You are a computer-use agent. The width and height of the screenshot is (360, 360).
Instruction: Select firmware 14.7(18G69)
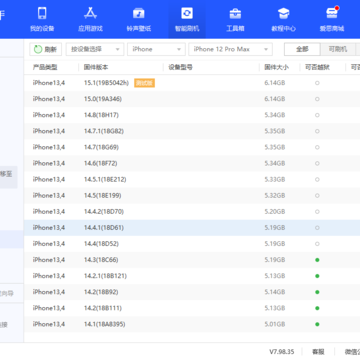(192, 147)
